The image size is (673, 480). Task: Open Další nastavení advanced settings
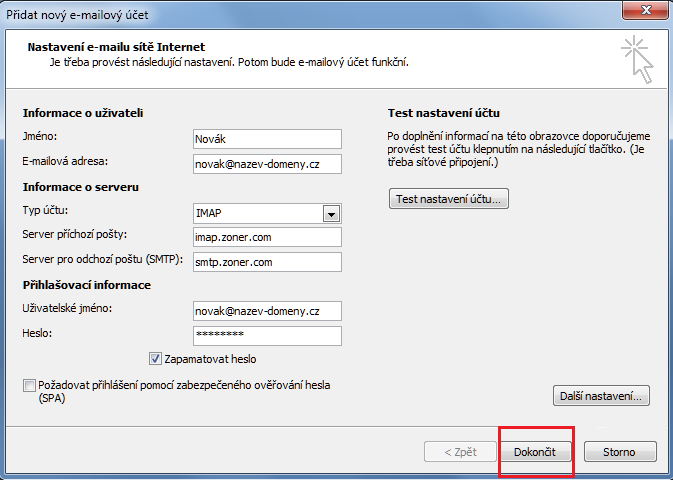(601, 396)
